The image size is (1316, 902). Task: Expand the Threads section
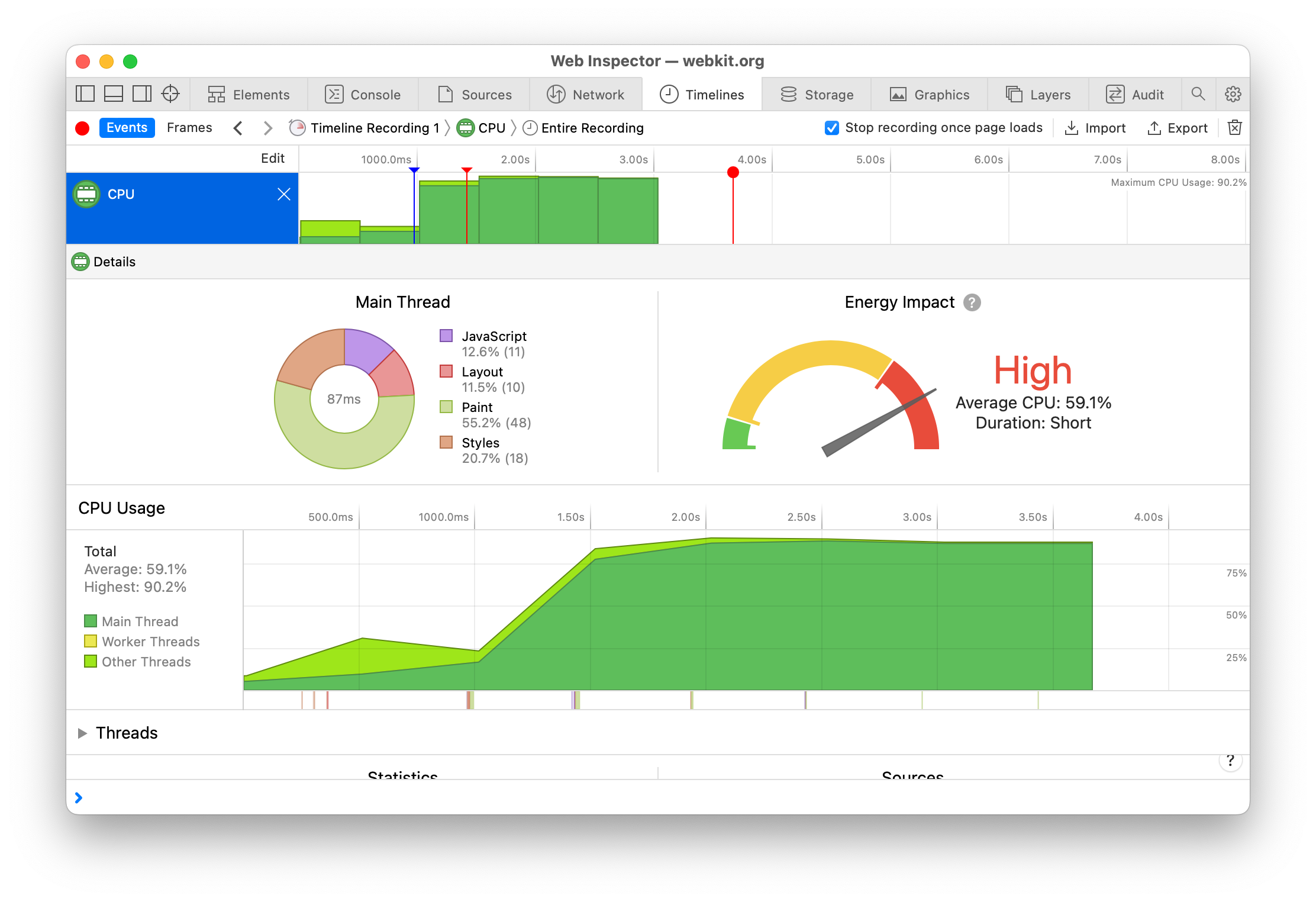(83, 733)
